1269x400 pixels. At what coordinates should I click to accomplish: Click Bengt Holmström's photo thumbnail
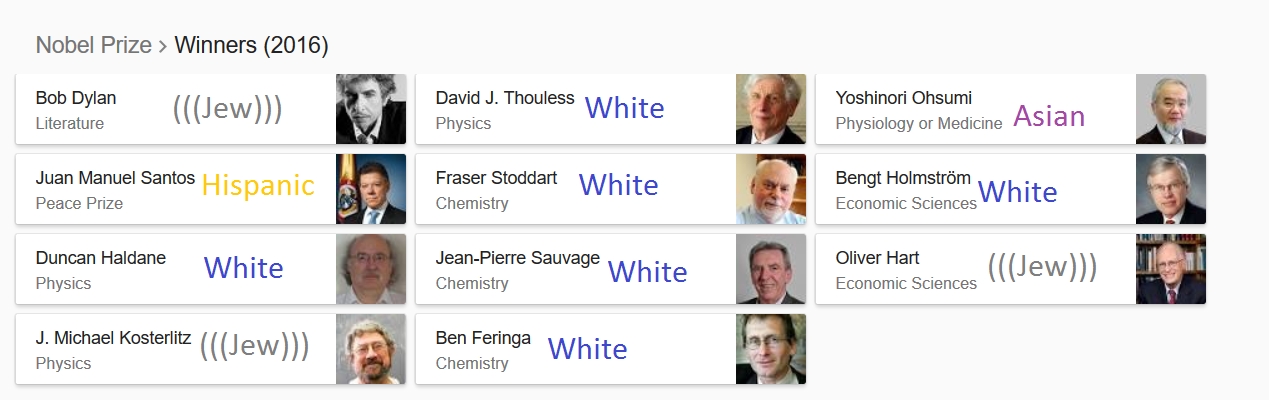[1171, 189]
